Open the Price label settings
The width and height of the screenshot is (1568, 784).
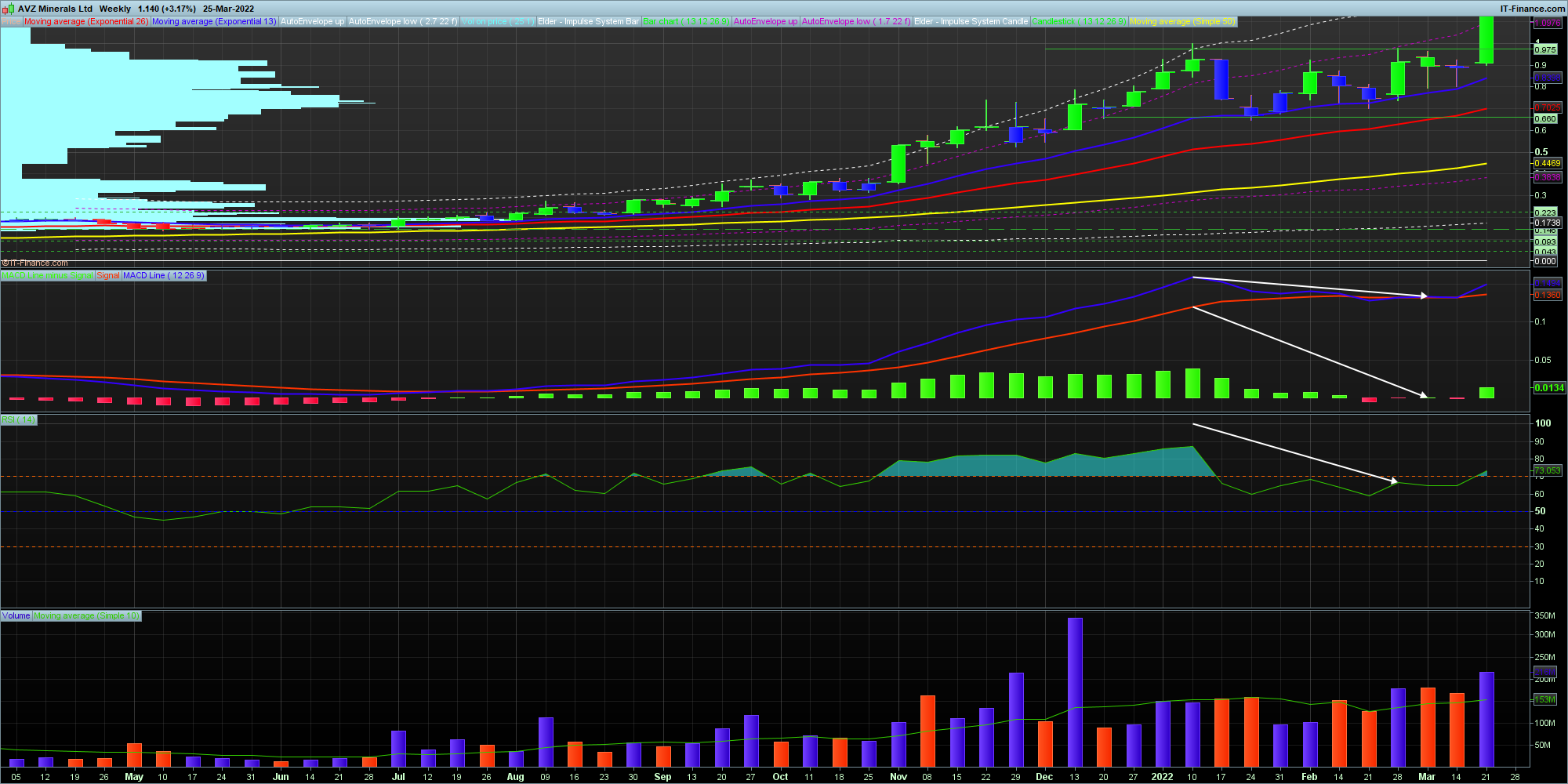11,21
